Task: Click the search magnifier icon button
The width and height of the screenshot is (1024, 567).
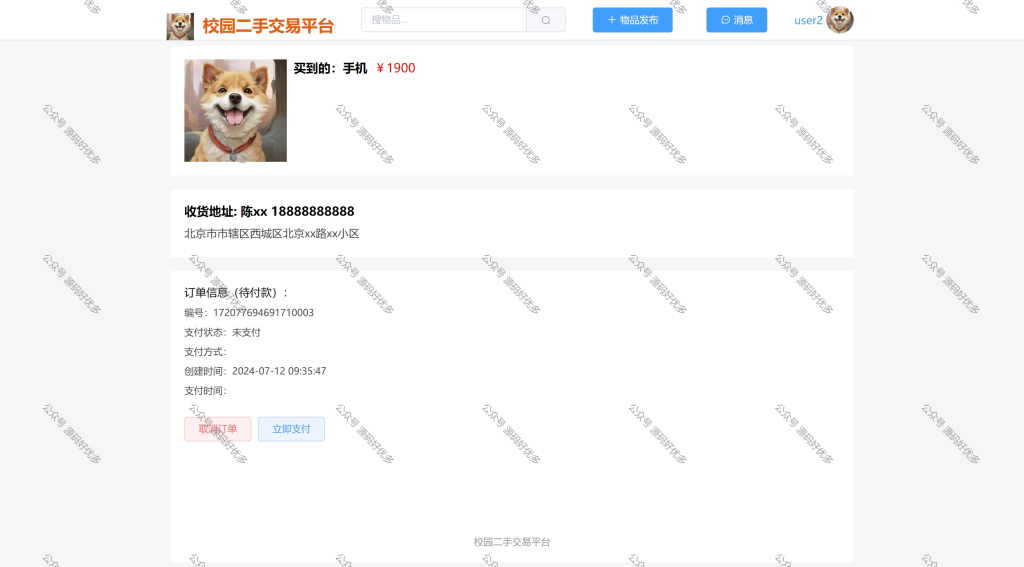Action: pos(546,20)
